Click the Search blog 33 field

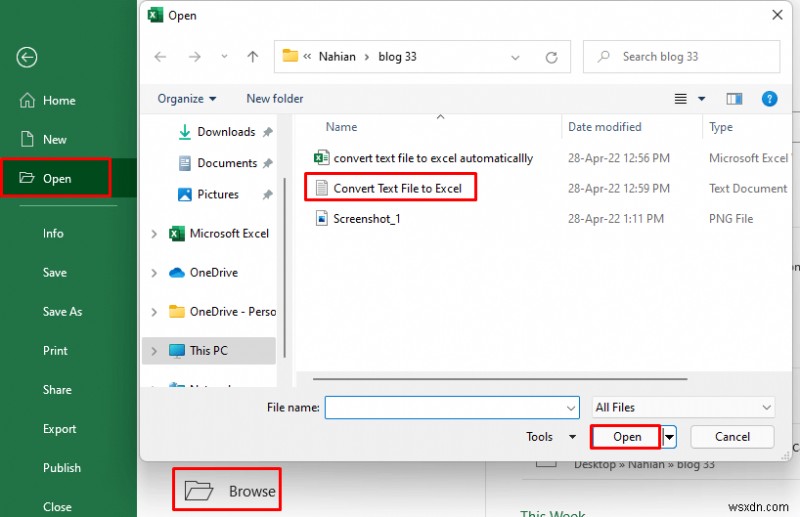[682, 57]
